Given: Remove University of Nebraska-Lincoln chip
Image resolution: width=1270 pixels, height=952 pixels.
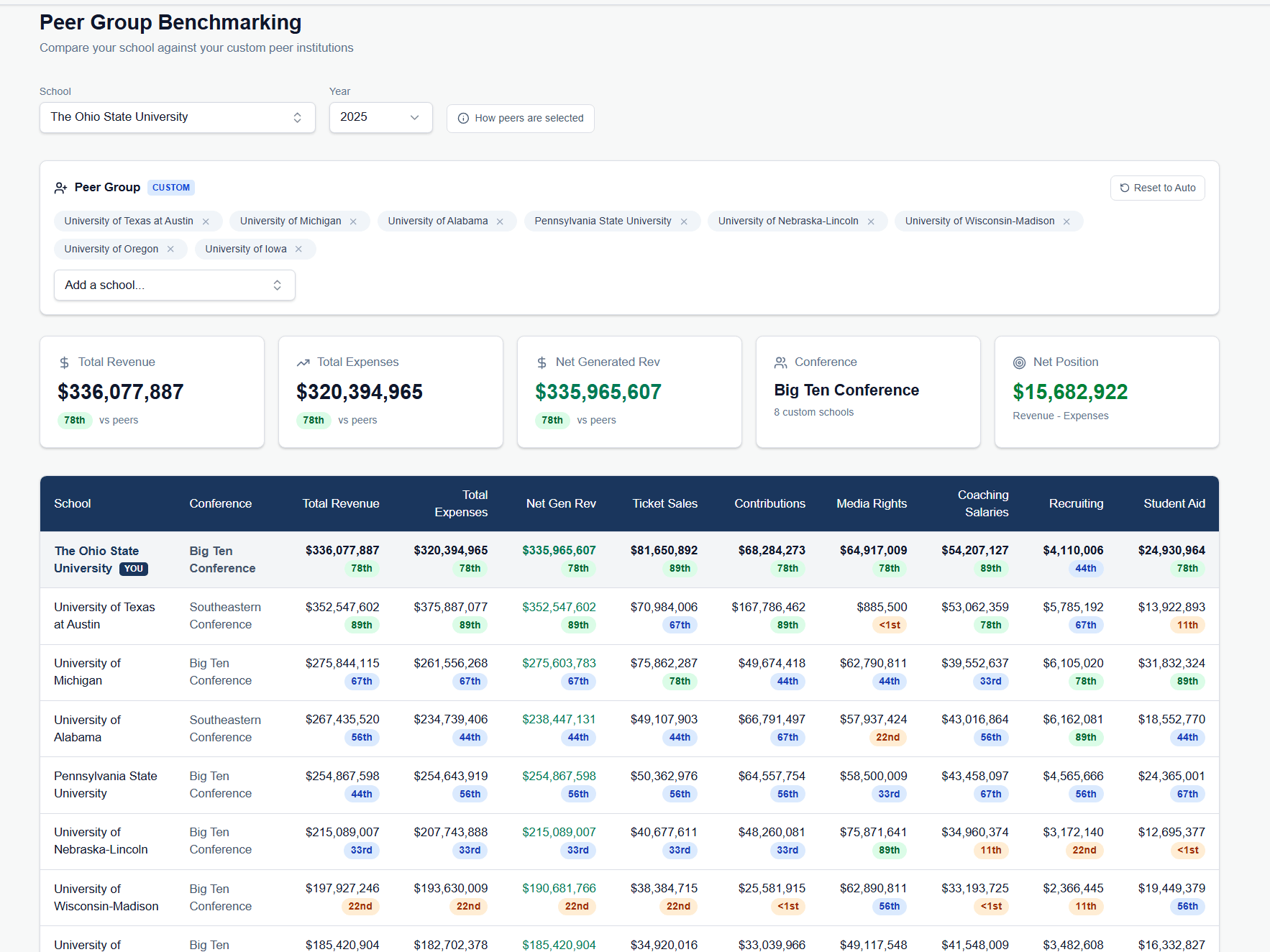Looking at the screenshot, I should [x=871, y=221].
